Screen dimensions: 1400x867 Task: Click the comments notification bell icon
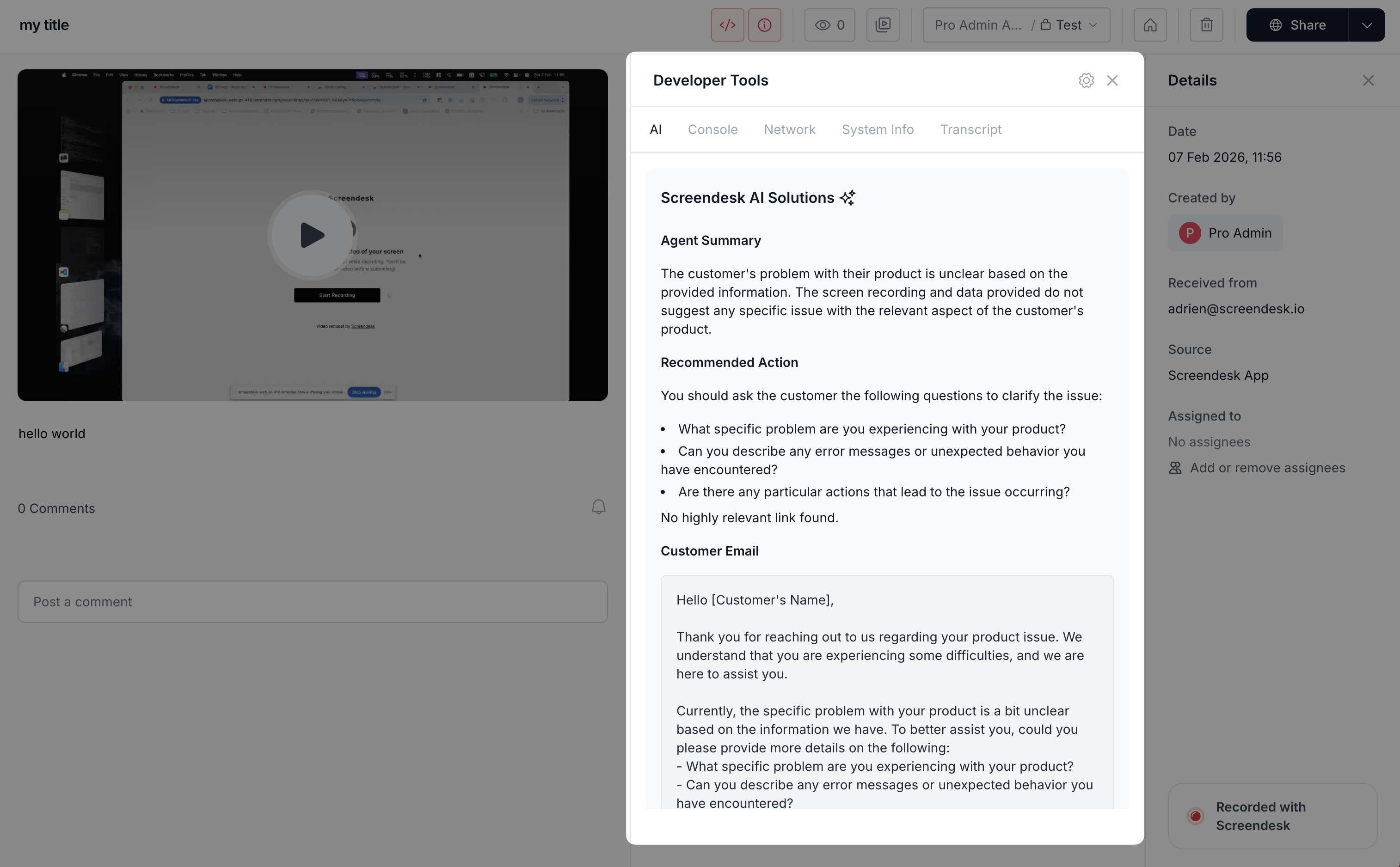(x=598, y=507)
